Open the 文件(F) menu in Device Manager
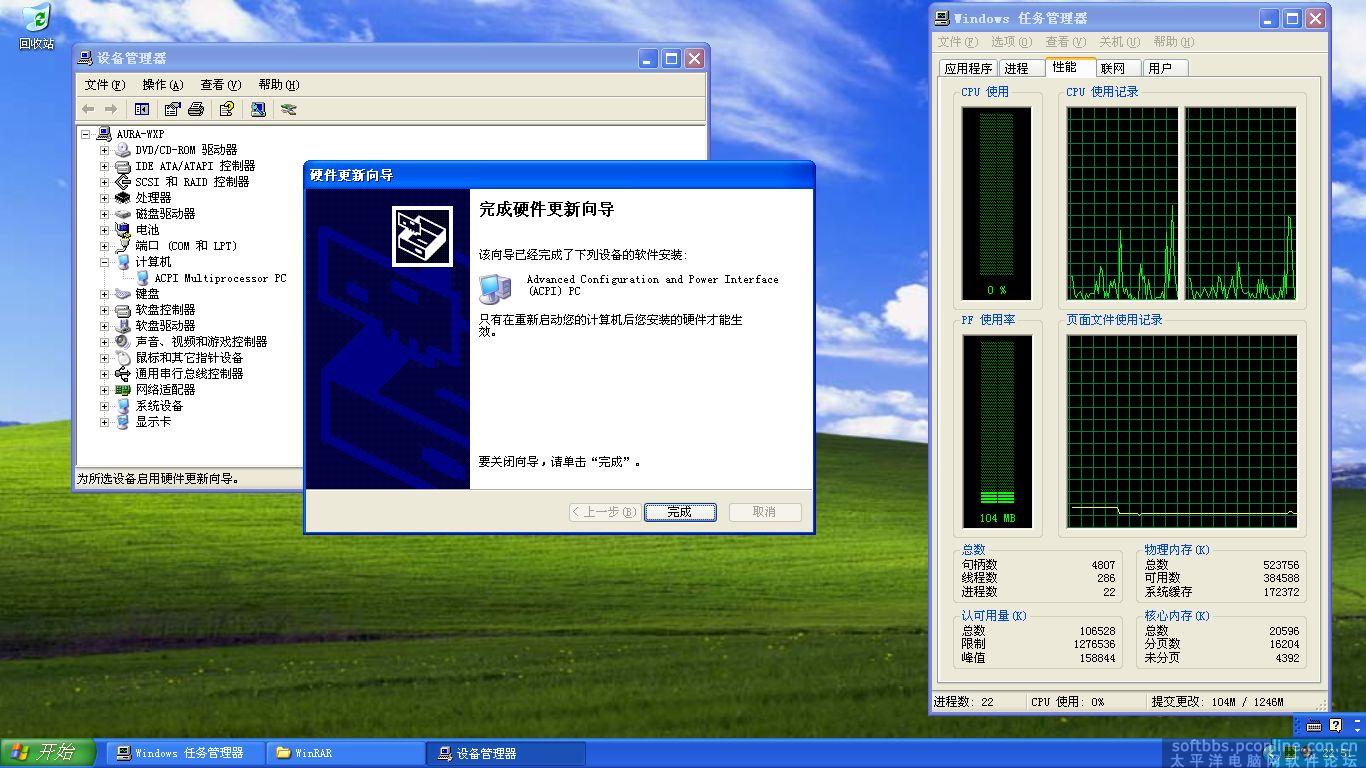This screenshot has width=1366, height=768. 105,85
